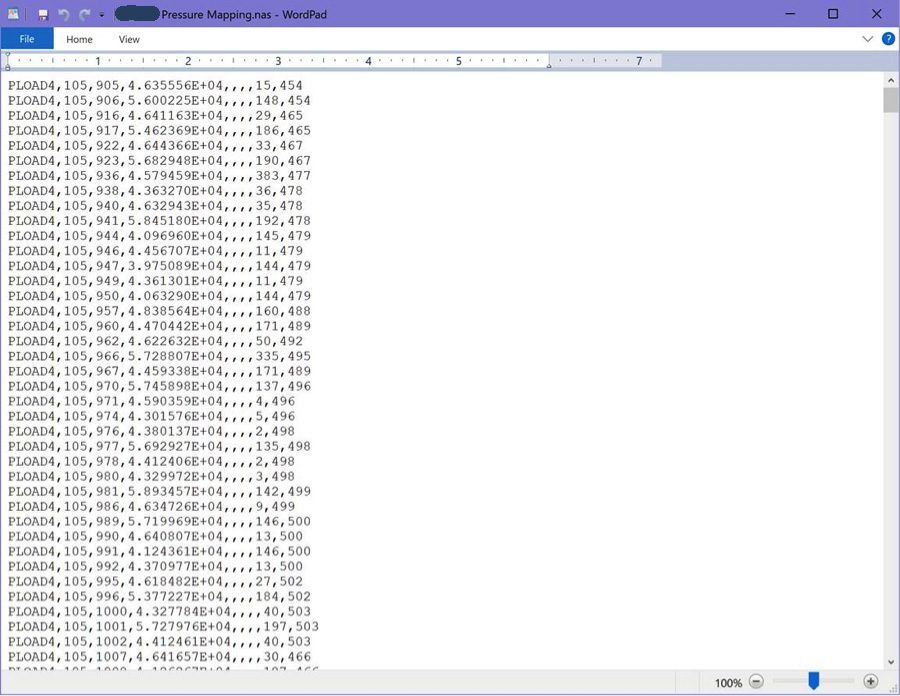
Task: Click line PLOAD4,105,970,5.745898E+04
Action: (159, 386)
